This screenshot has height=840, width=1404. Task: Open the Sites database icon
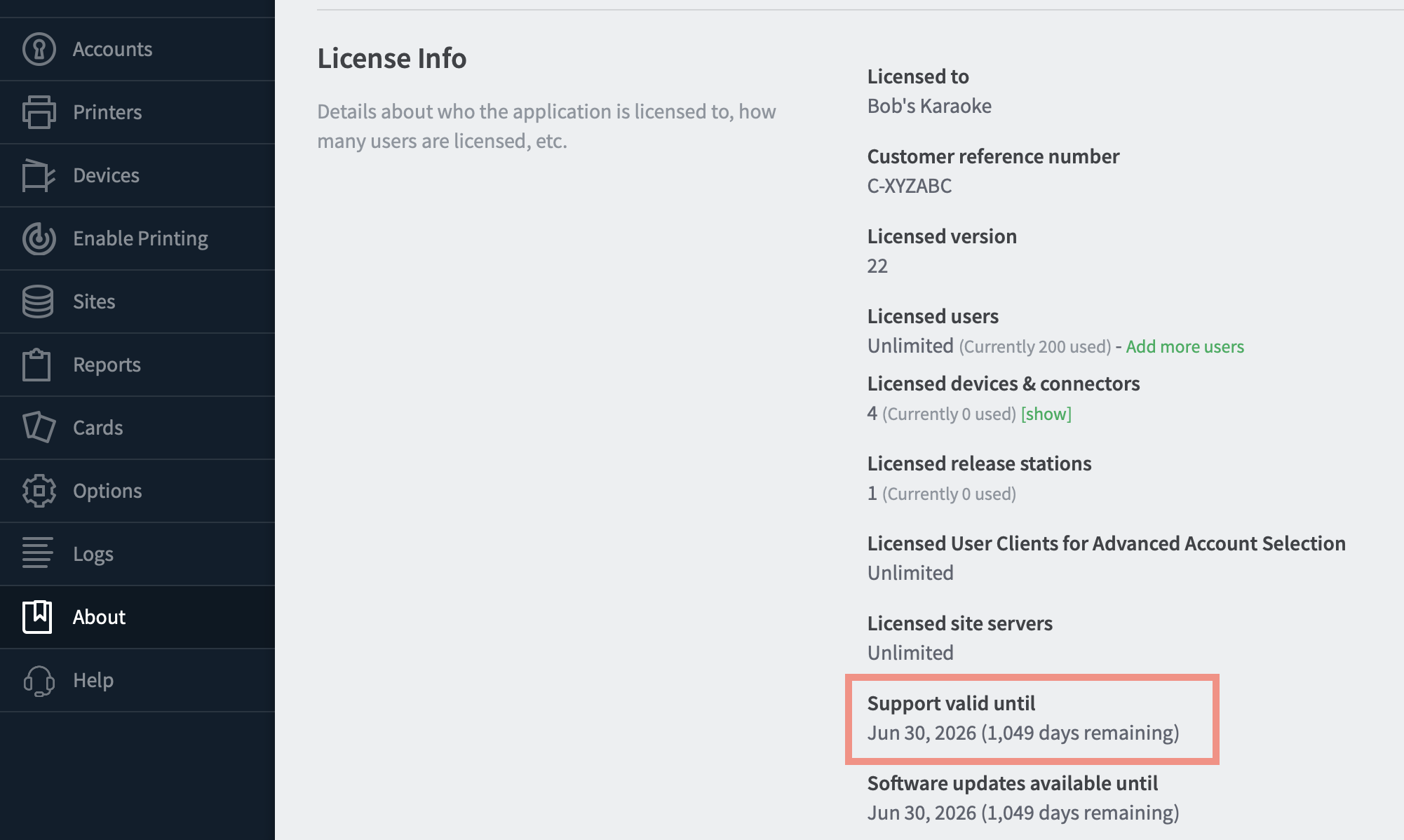coord(38,302)
